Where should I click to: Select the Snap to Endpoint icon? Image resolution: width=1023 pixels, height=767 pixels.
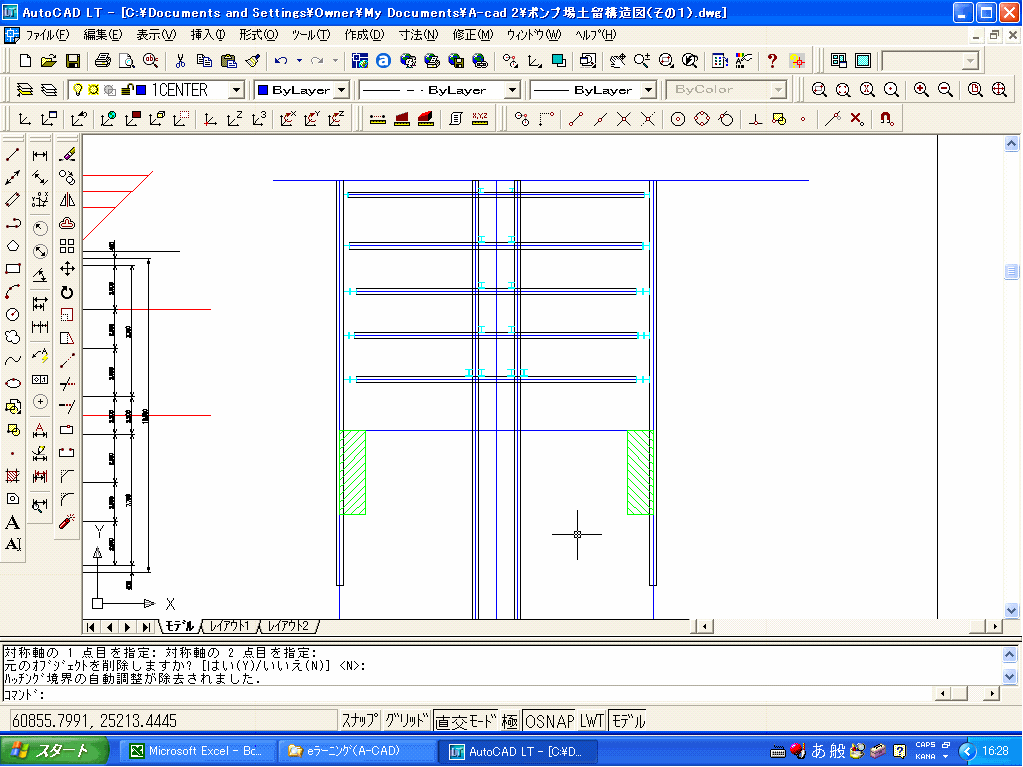coord(575,119)
